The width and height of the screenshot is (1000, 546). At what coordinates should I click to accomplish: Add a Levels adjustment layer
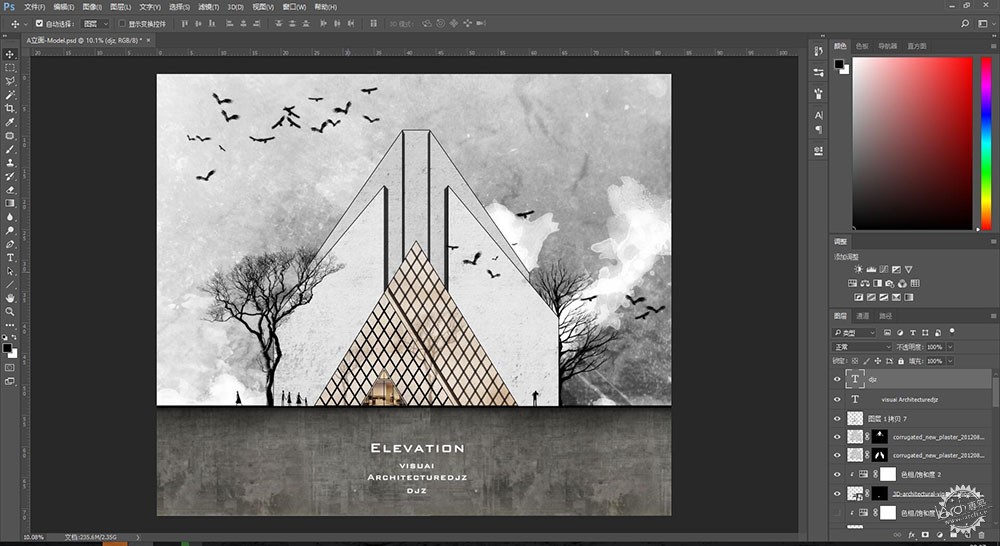coord(871,269)
